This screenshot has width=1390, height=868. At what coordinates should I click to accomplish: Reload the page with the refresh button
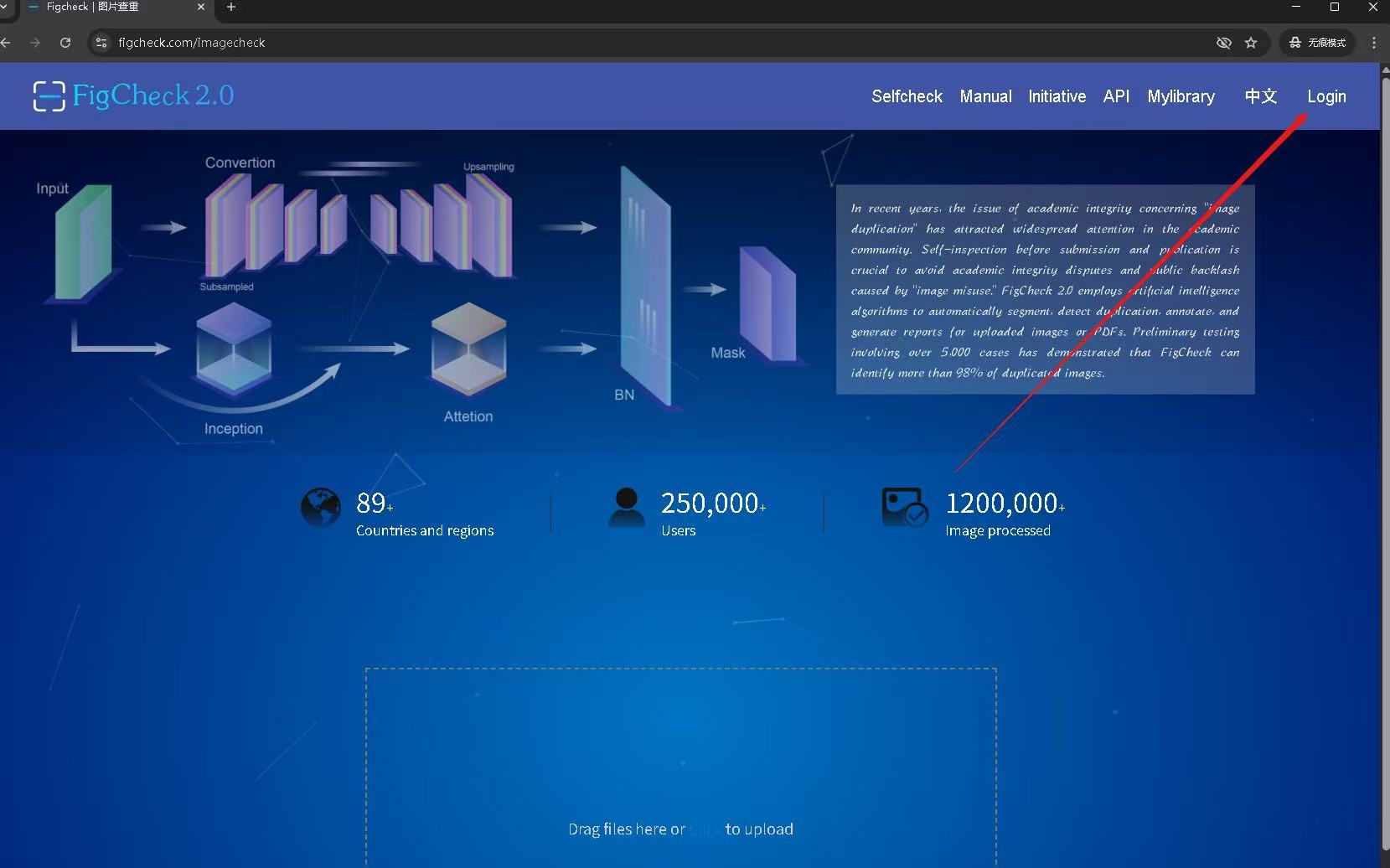point(65,43)
